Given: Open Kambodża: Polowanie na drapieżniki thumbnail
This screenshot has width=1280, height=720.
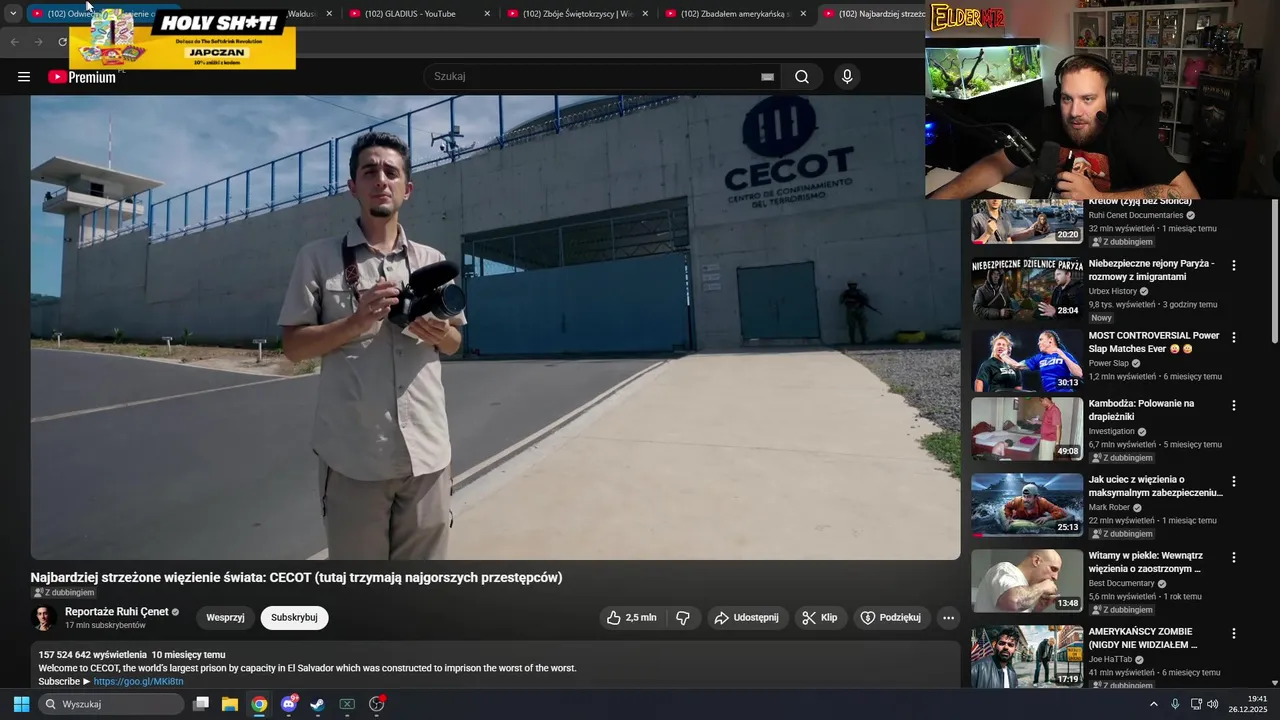Looking at the screenshot, I should (1027, 430).
